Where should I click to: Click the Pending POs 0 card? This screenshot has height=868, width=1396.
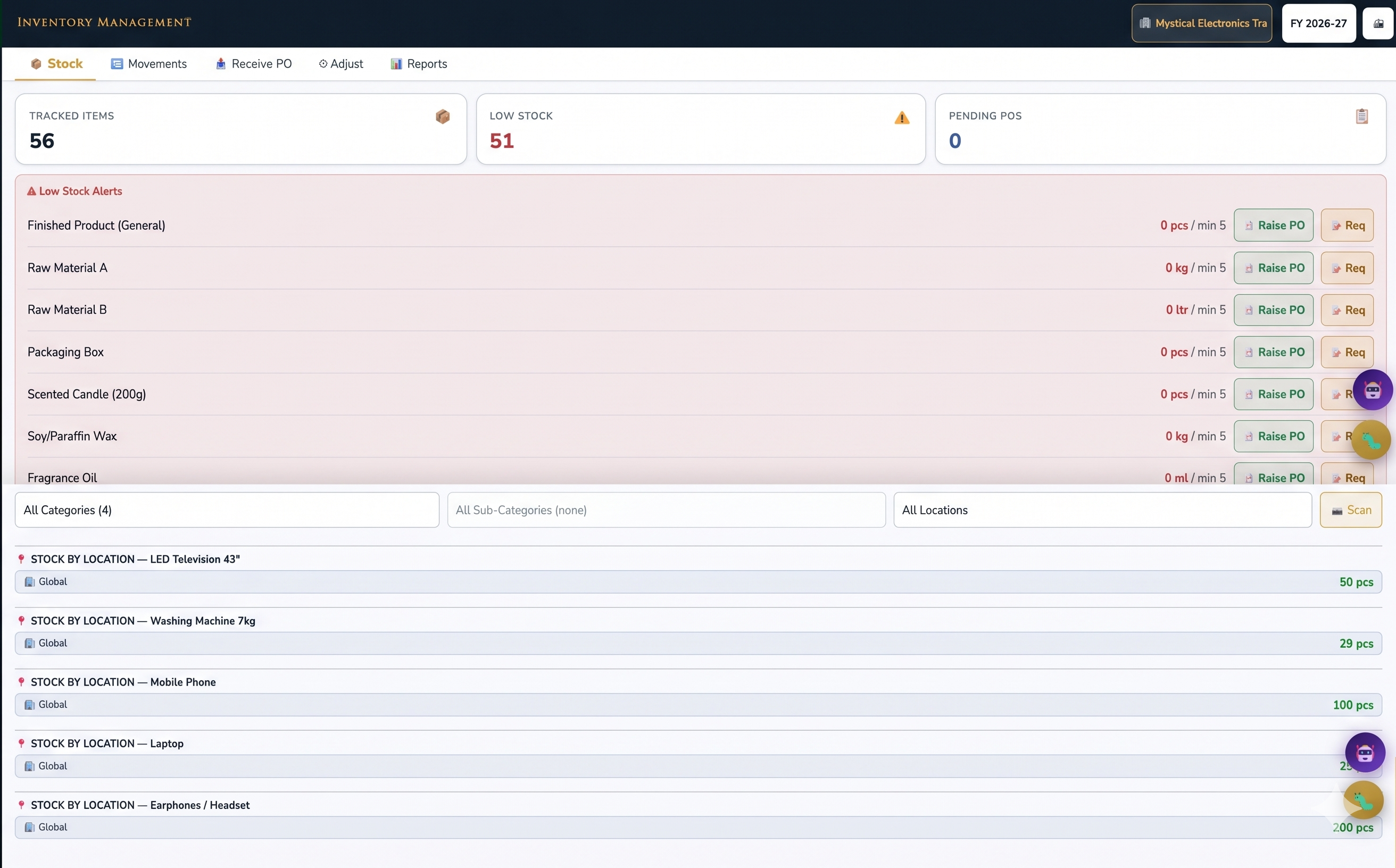pyautogui.click(x=1160, y=129)
